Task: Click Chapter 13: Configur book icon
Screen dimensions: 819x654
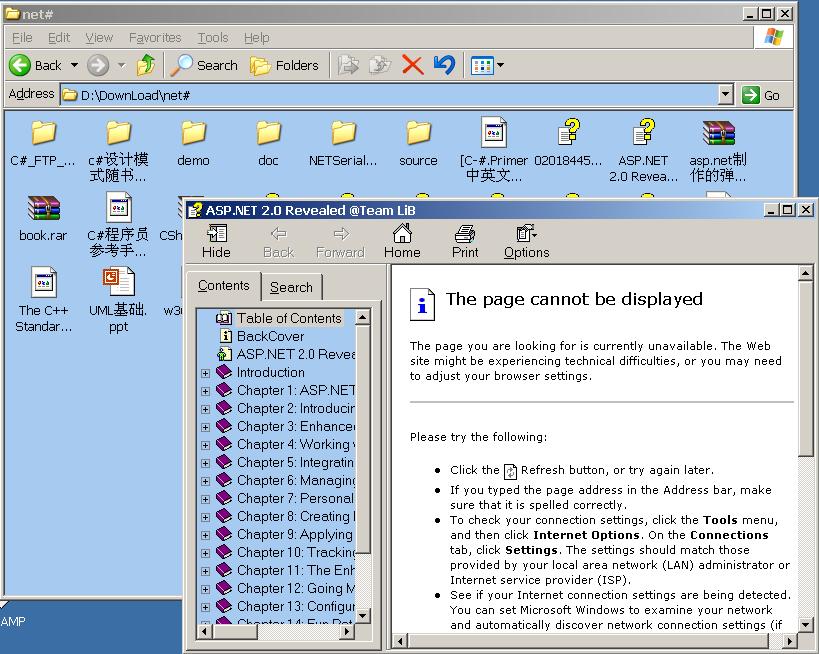Action: 224,605
